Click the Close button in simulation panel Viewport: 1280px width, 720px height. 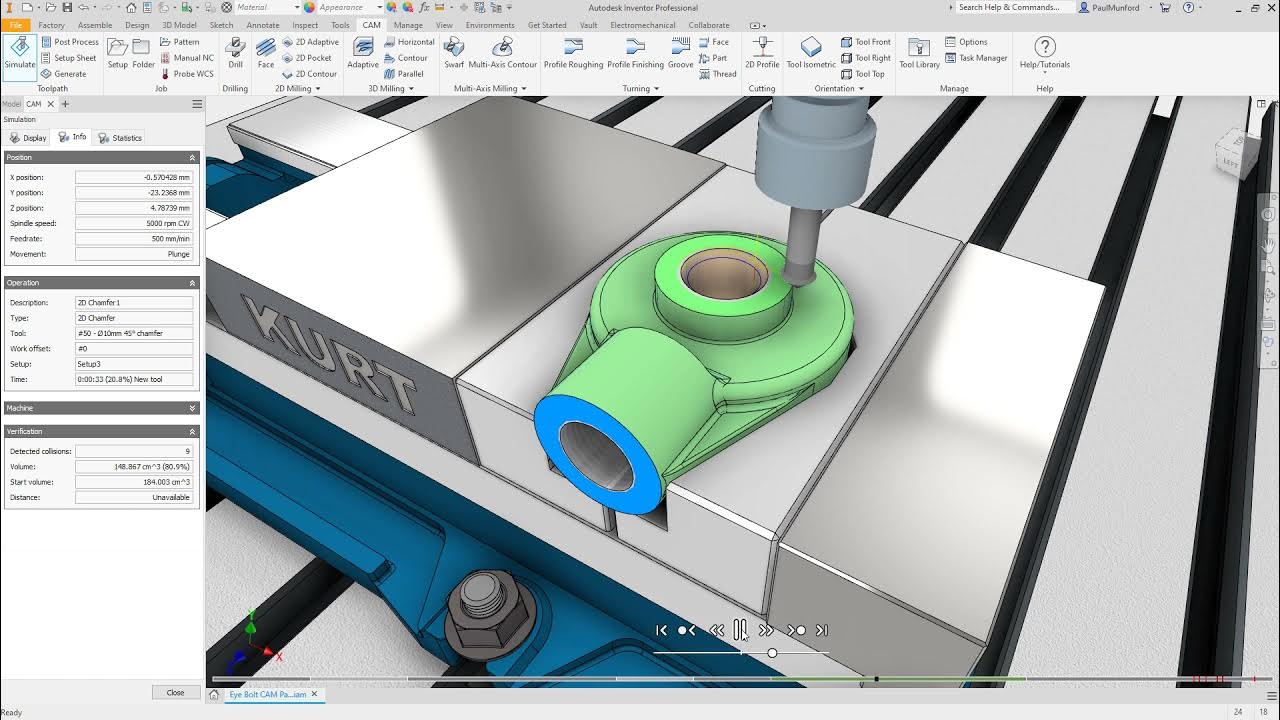pyautogui.click(x=175, y=692)
